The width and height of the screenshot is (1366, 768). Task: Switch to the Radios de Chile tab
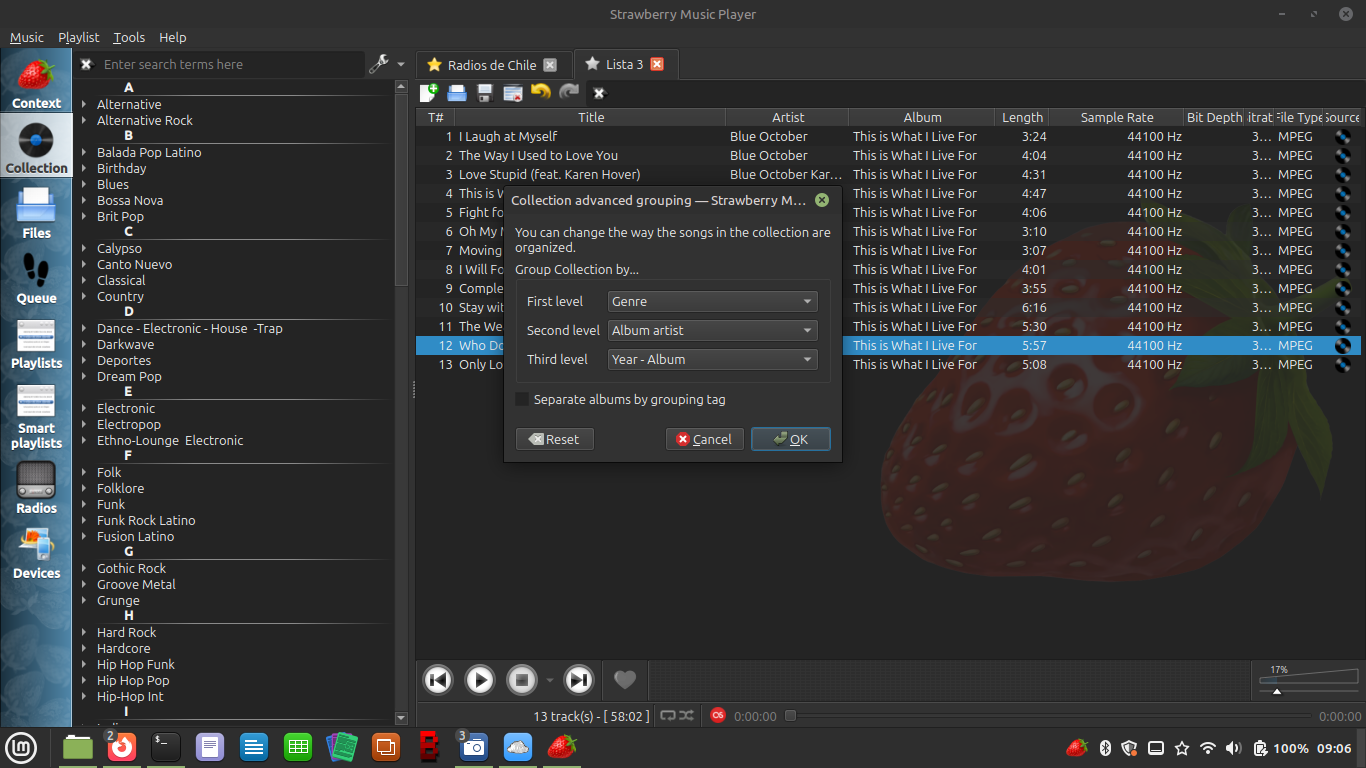(x=492, y=65)
